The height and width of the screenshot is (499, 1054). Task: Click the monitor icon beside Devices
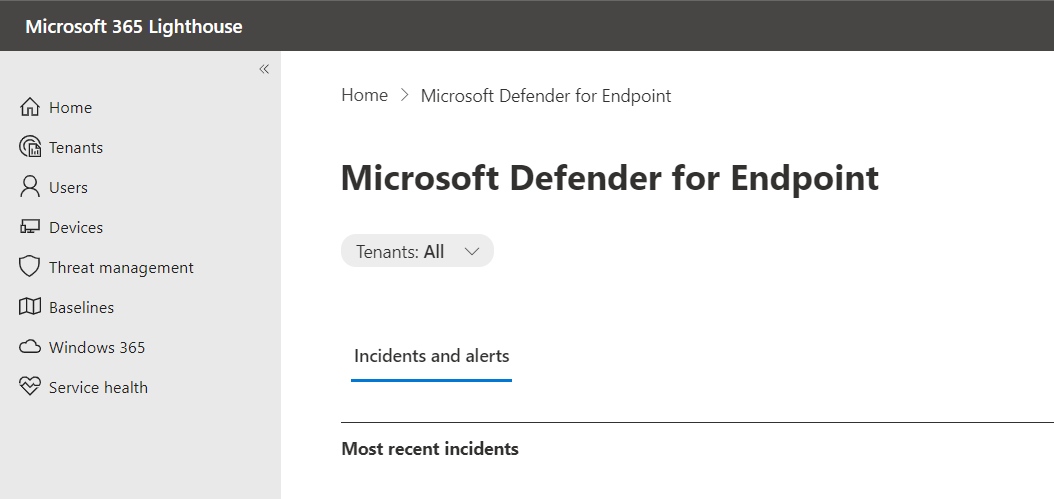pyautogui.click(x=30, y=227)
